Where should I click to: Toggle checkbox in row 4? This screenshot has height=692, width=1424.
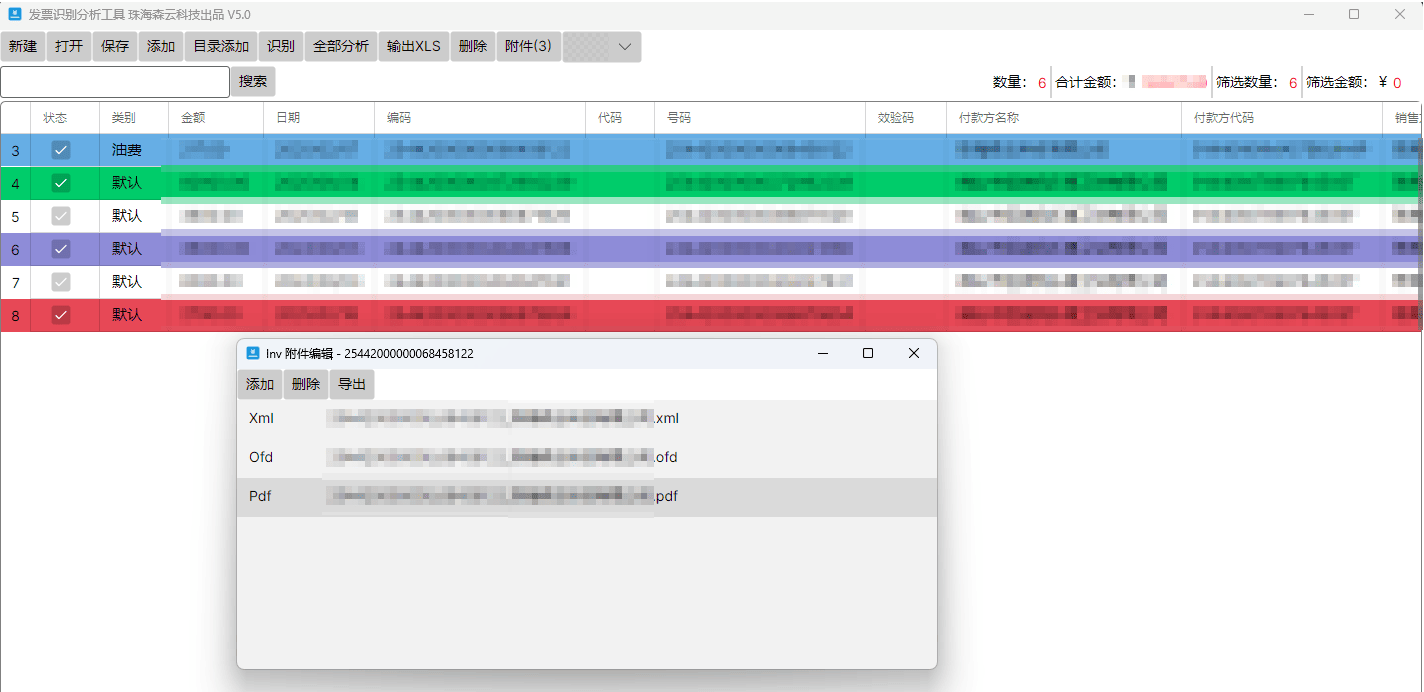click(x=61, y=183)
